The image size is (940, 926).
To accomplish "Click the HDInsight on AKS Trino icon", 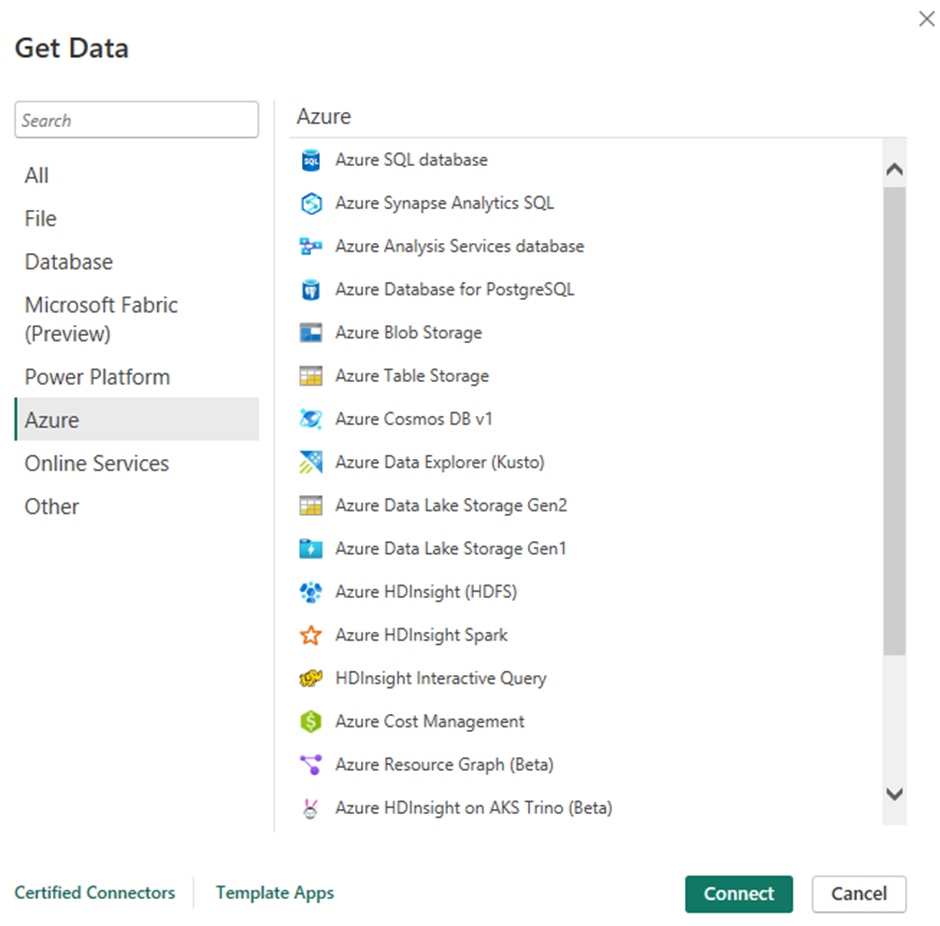I will (311, 809).
